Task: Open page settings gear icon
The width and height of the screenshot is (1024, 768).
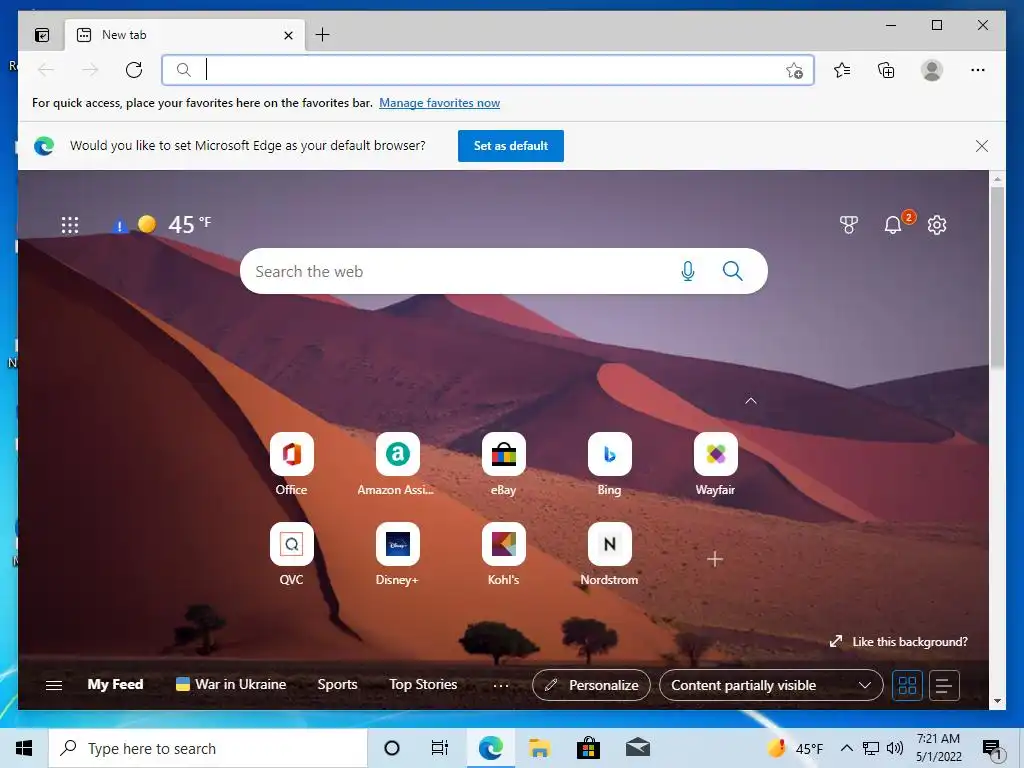Action: (x=937, y=225)
